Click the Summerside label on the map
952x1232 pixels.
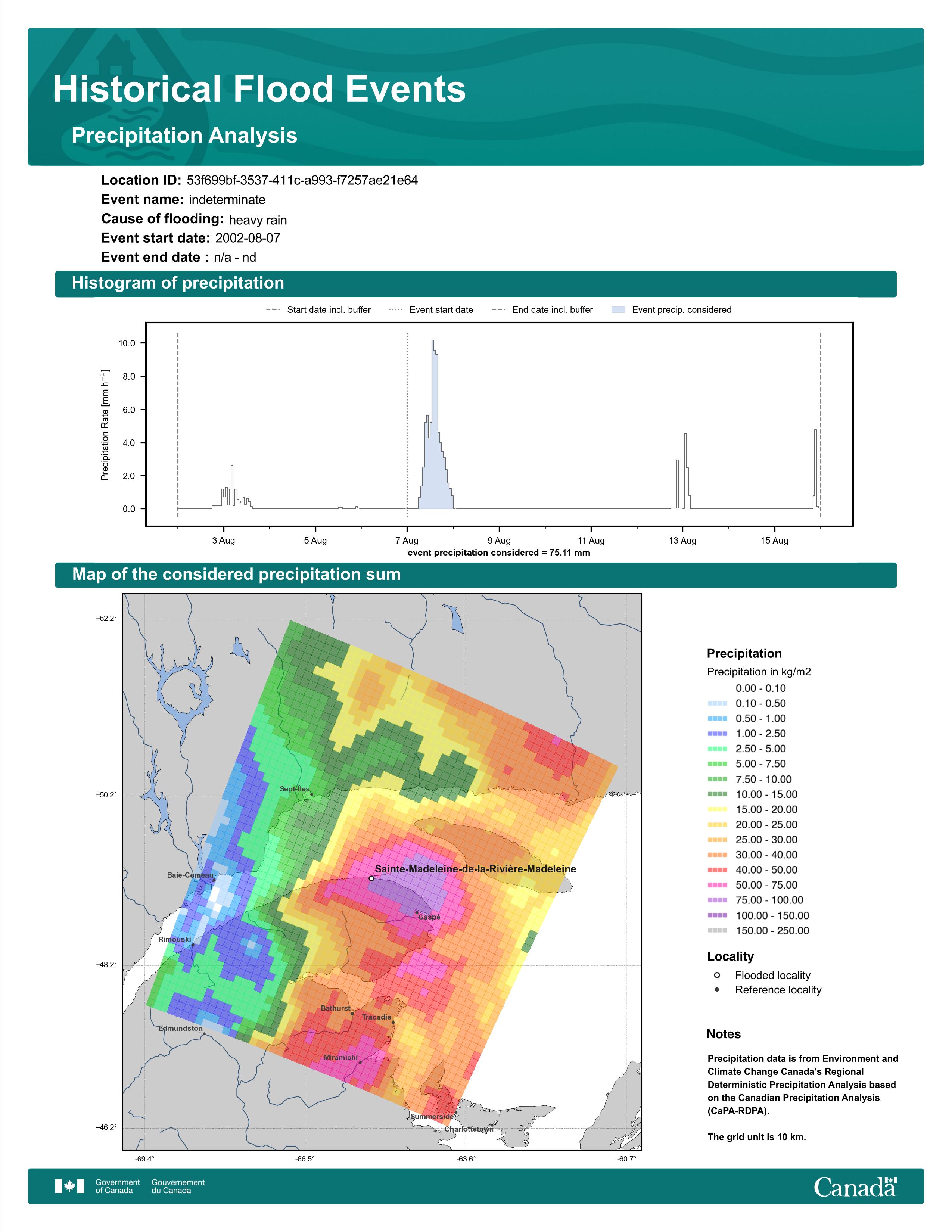pos(432,1116)
